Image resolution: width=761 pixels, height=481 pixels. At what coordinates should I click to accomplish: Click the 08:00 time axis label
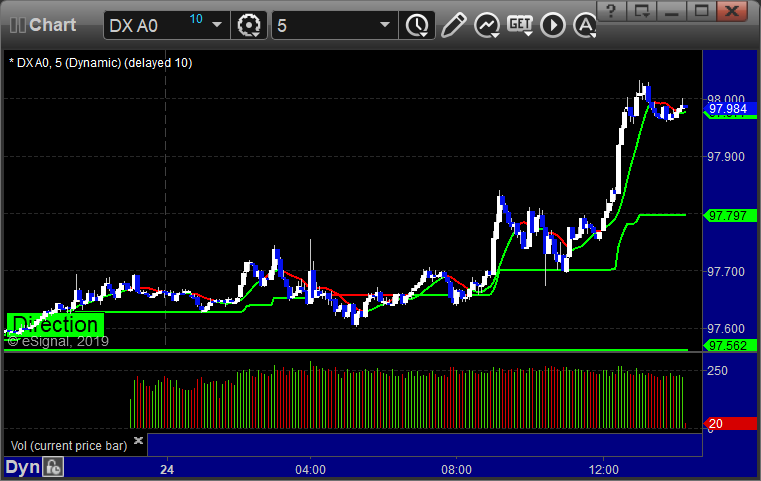pyautogui.click(x=456, y=470)
